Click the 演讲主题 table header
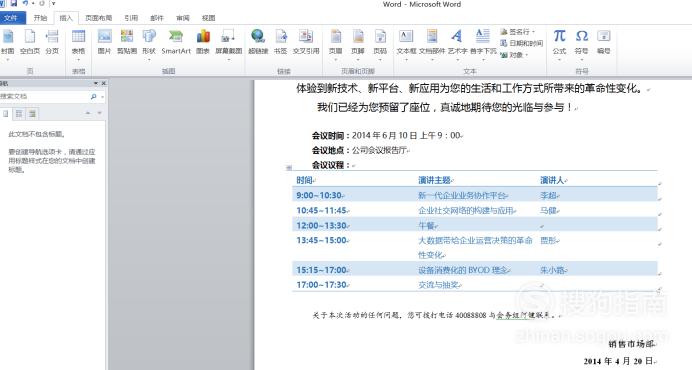Image resolution: width=692 pixels, height=370 pixels. click(435, 180)
